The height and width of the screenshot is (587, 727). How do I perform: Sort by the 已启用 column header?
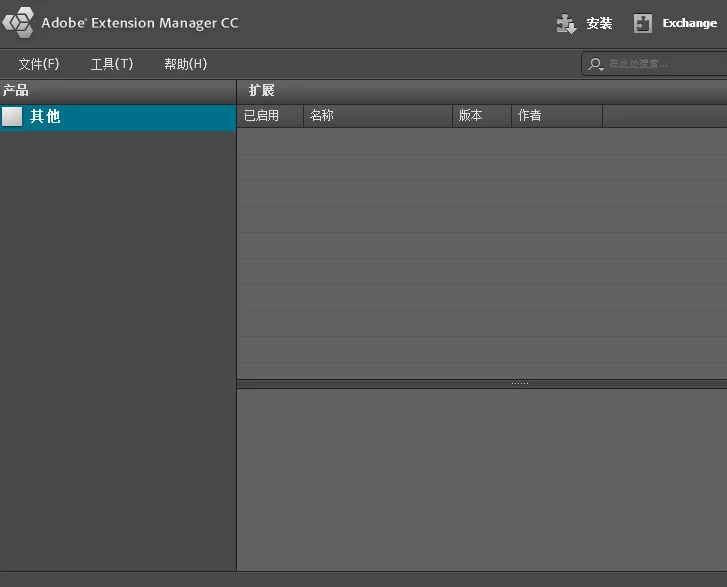270,115
